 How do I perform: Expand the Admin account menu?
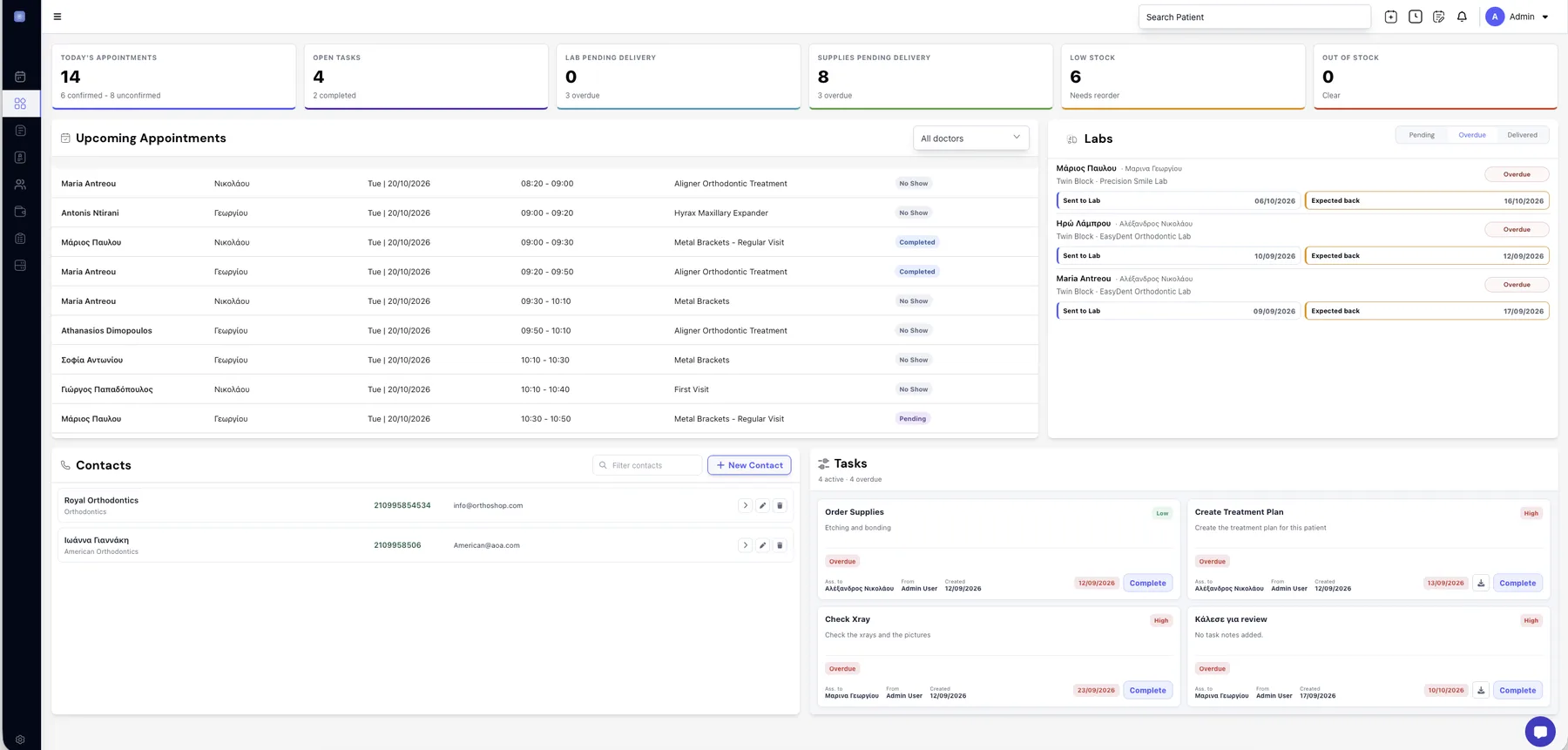[x=1518, y=17]
